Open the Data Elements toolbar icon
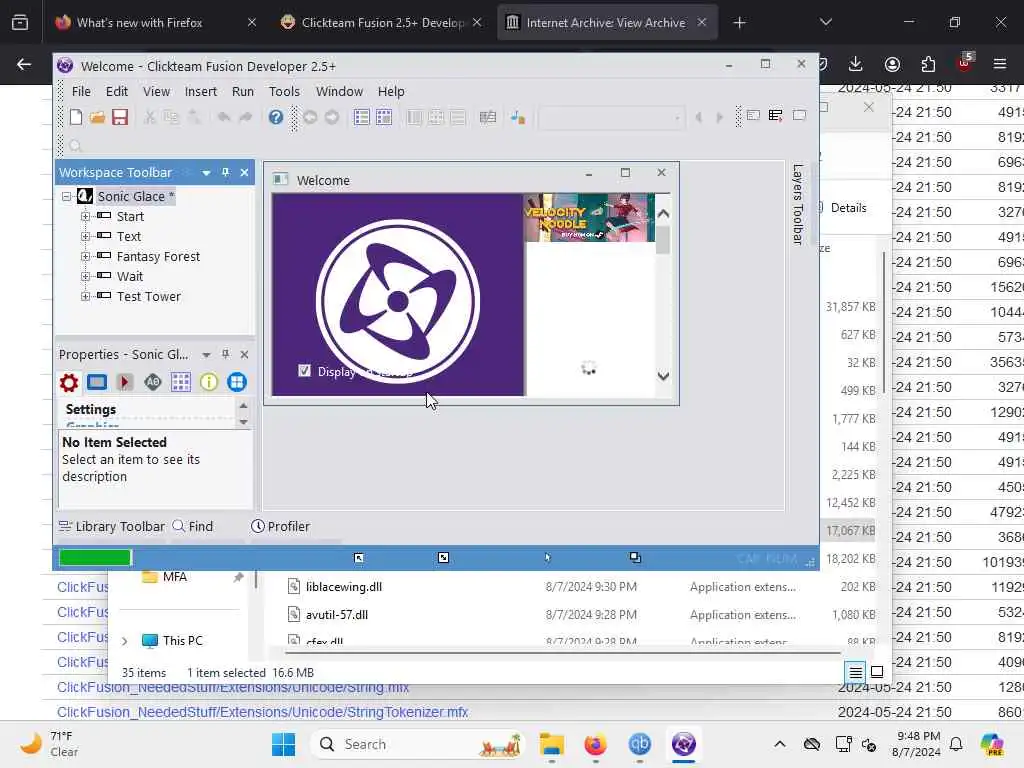This screenshot has height=768, width=1024. (x=518, y=117)
